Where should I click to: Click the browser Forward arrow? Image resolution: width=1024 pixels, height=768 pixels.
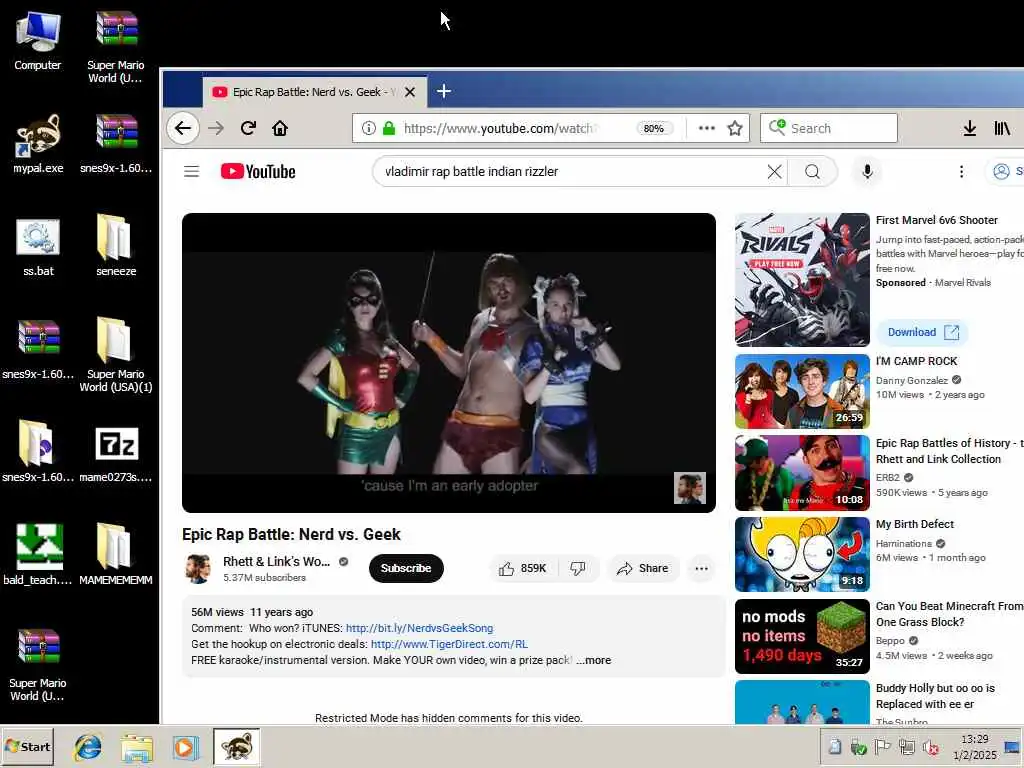[x=216, y=128]
